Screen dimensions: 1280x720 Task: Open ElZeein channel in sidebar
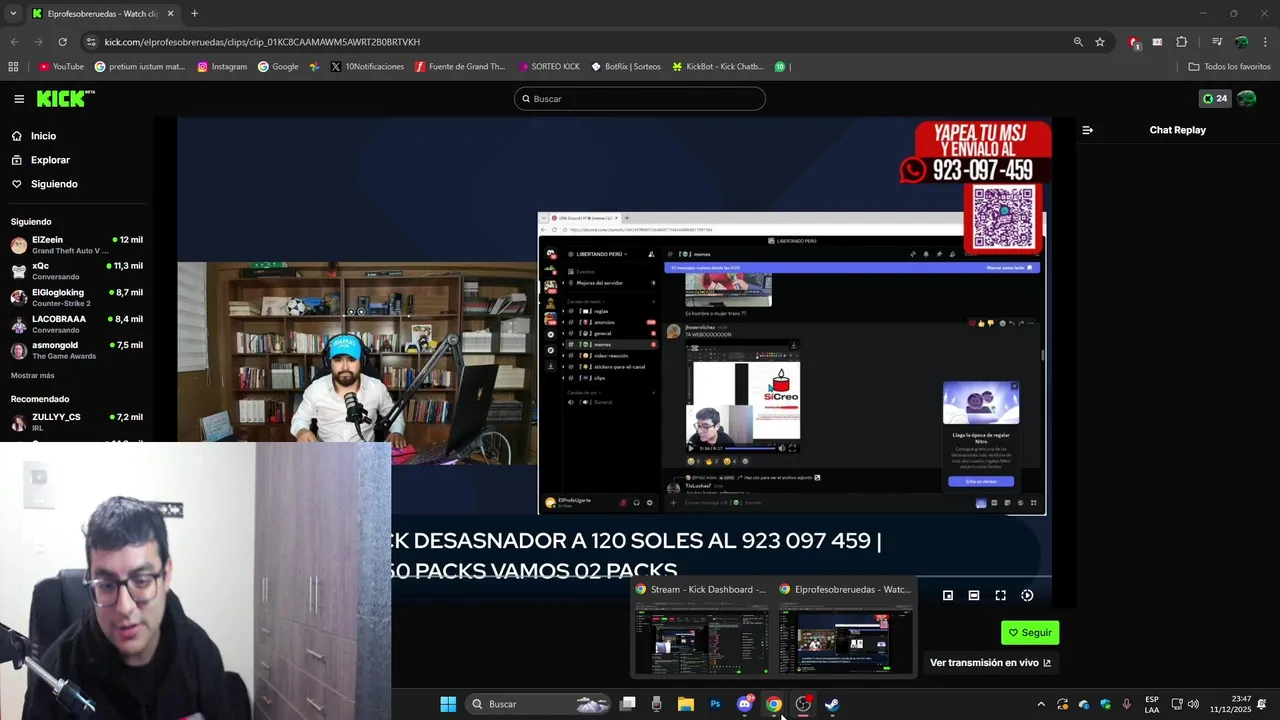pos(77,245)
